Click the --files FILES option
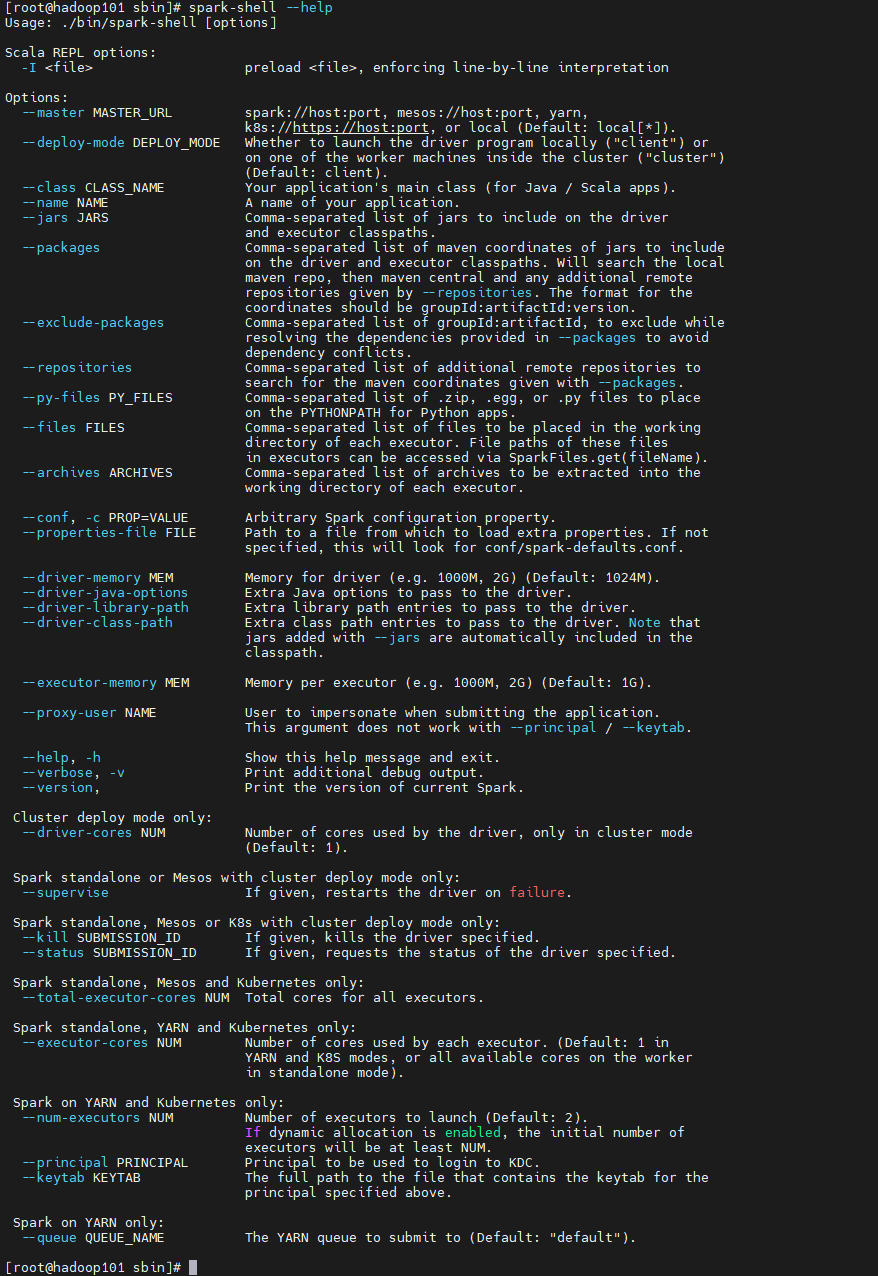 pos(73,427)
